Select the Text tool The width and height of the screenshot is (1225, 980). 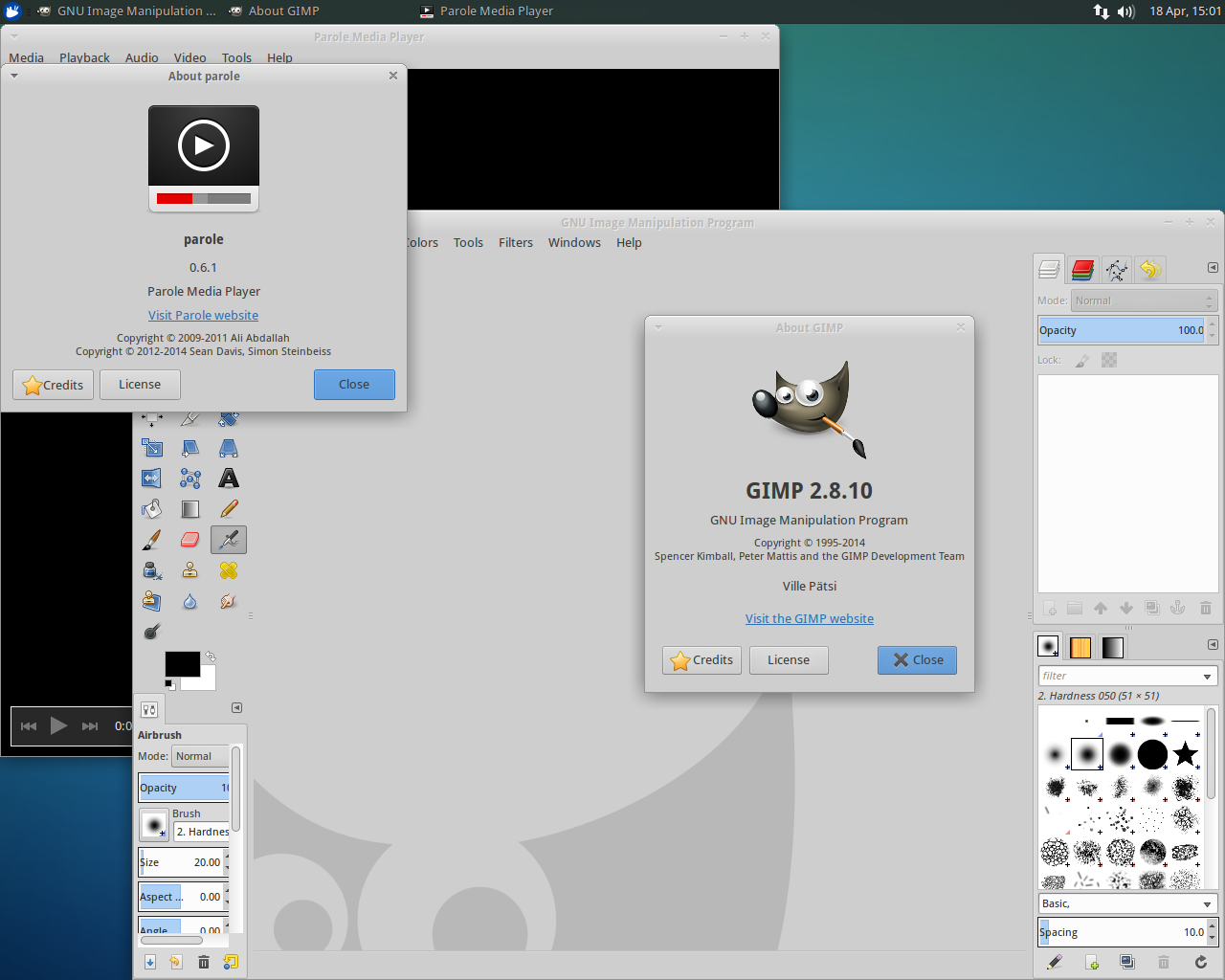(x=229, y=479)
